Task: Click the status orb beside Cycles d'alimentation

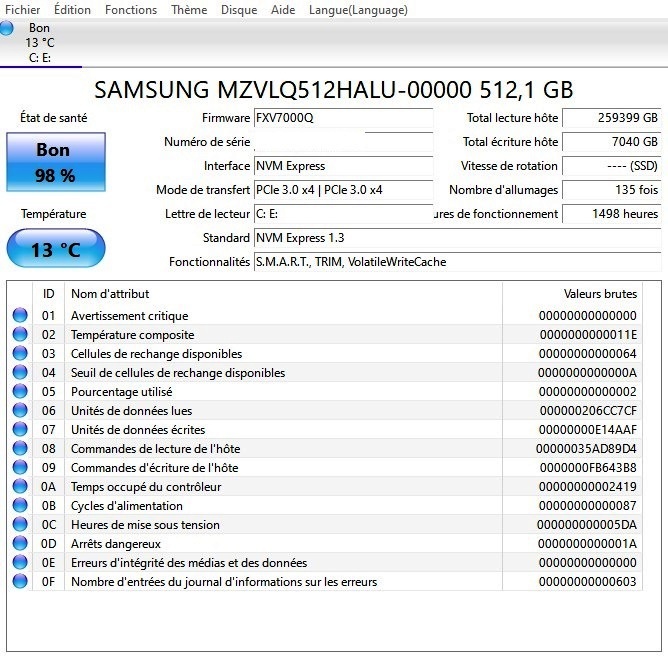Action: coord(20,506)
